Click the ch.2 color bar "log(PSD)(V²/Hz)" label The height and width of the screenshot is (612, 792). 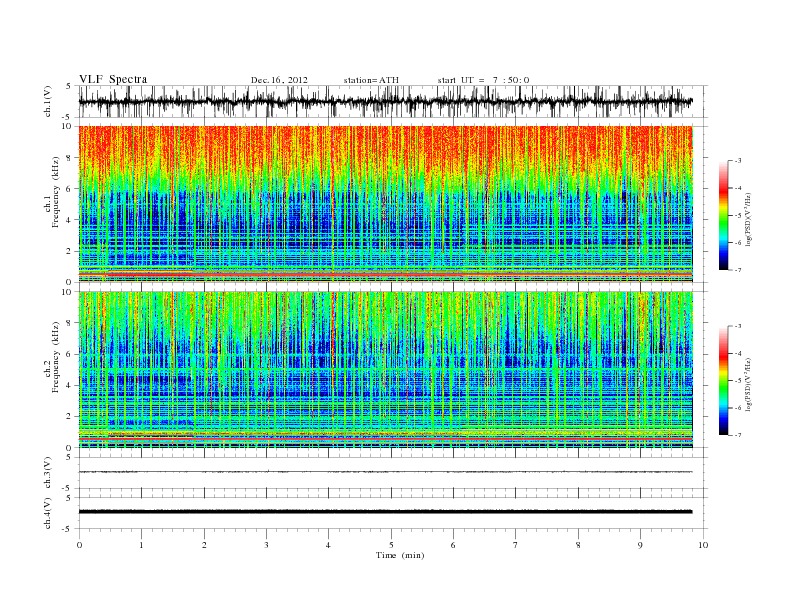[x=748, y=384]
